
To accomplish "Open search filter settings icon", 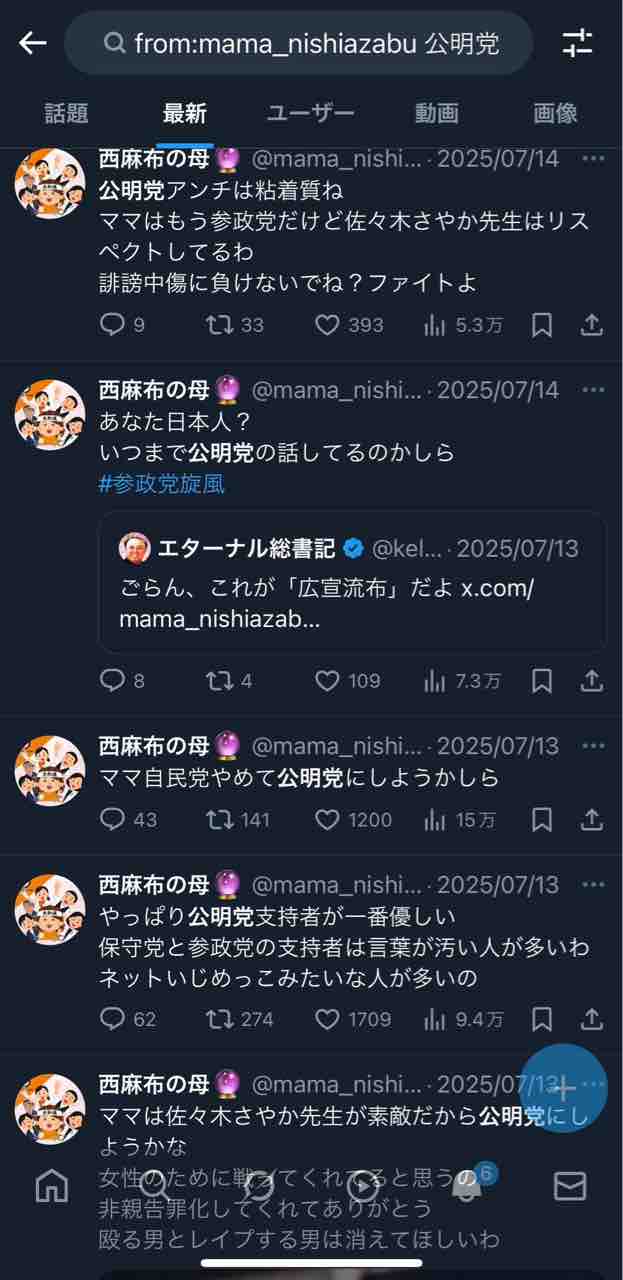I will (x=578, y=43).
